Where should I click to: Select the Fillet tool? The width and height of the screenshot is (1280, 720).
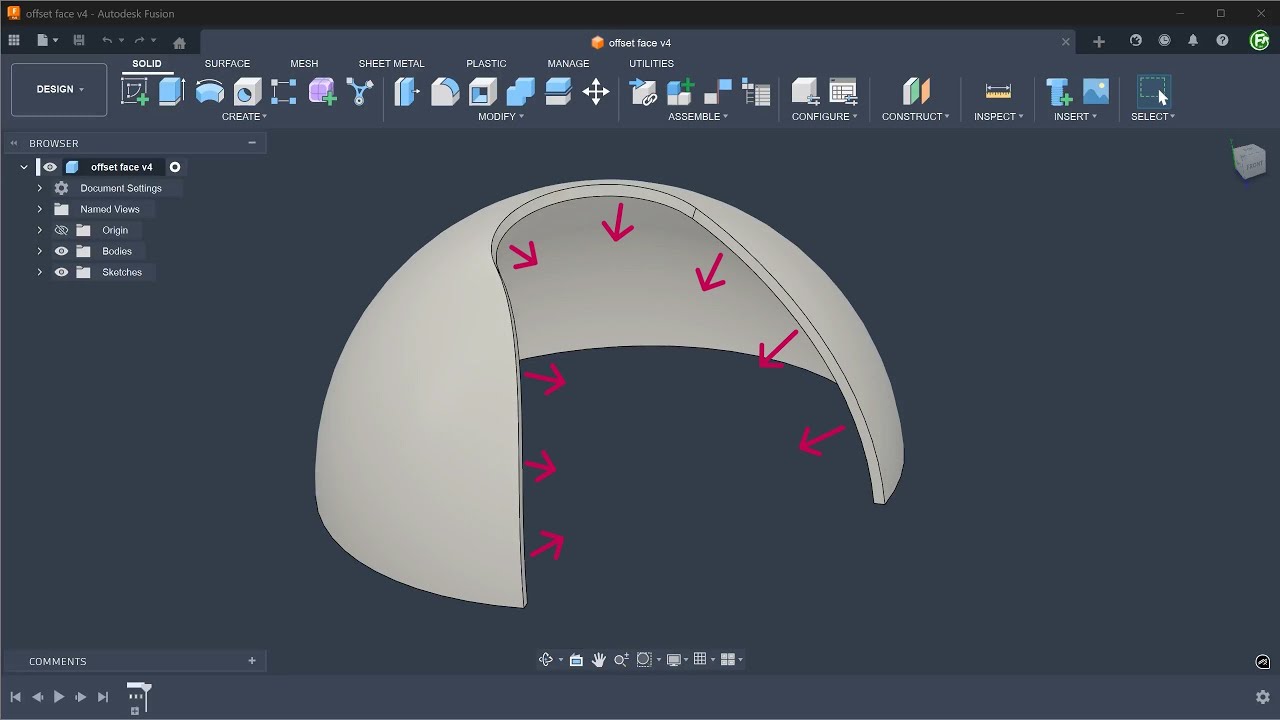pos(445,92)
